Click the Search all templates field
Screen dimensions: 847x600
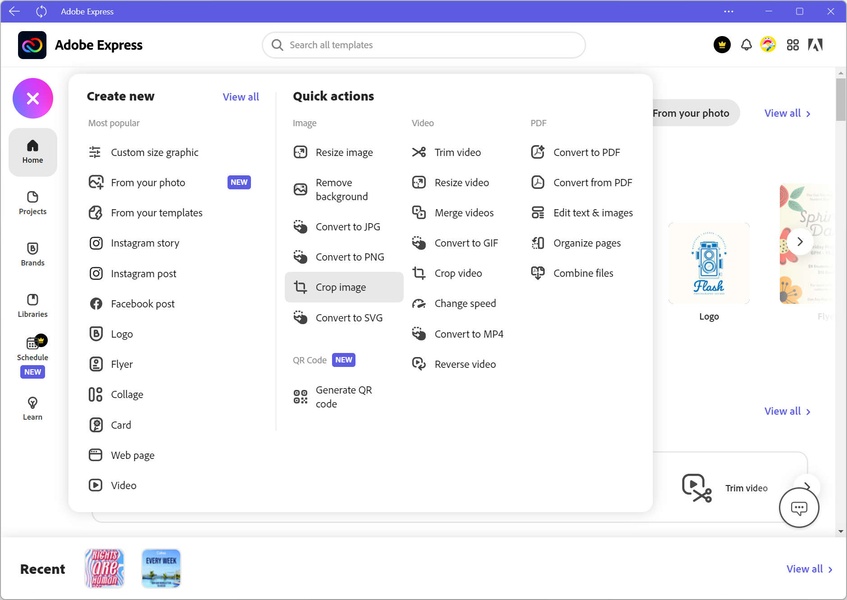(424, 45)
